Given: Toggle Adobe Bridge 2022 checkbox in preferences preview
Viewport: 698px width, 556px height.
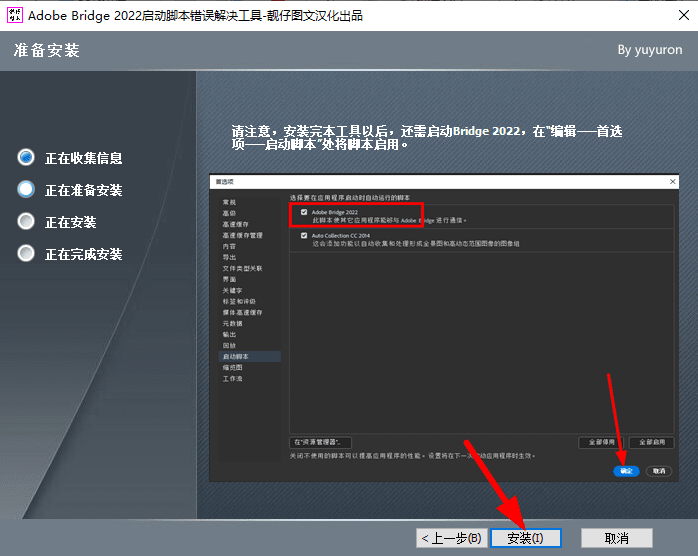Looking at the screenshot, I should tap(304, 212).
